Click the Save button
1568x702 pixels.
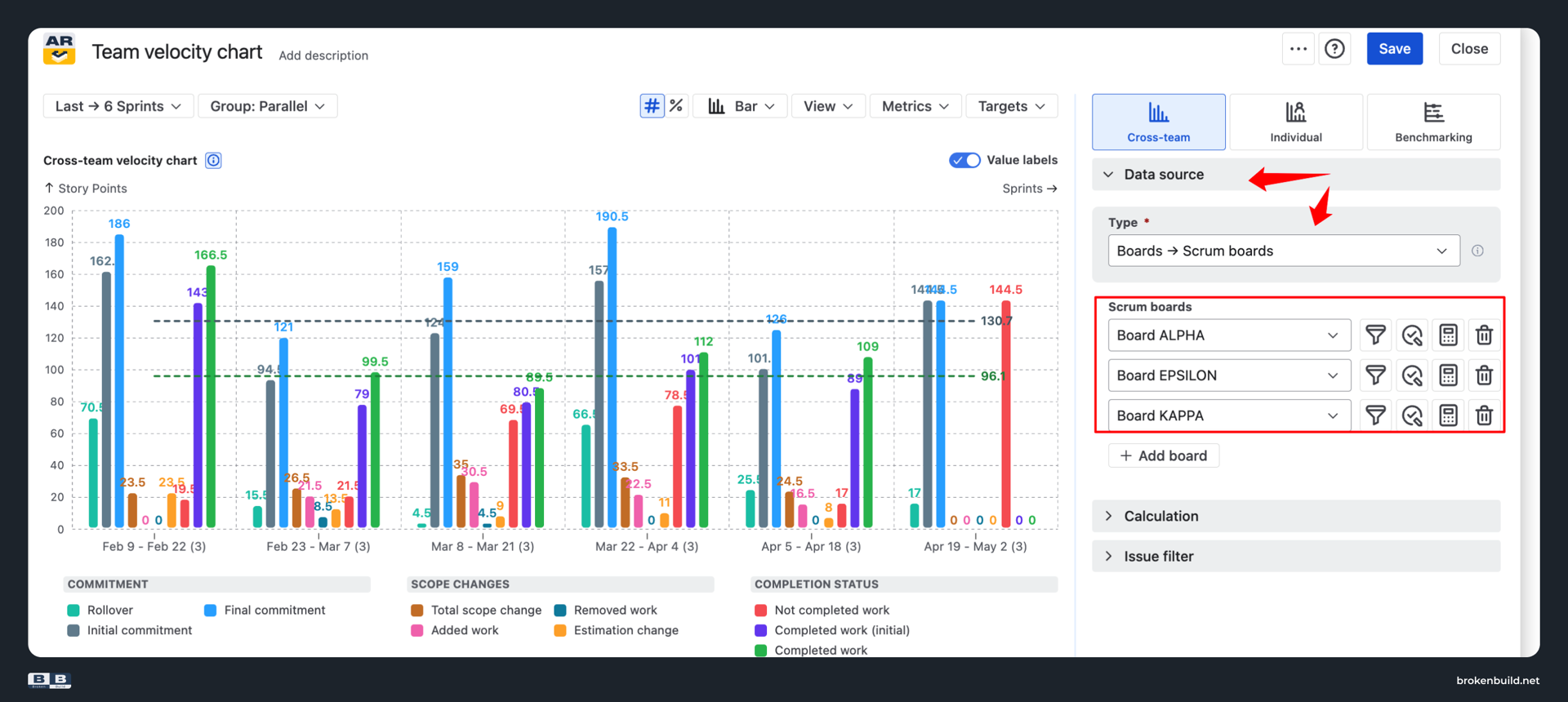(x=1395, y=49)
